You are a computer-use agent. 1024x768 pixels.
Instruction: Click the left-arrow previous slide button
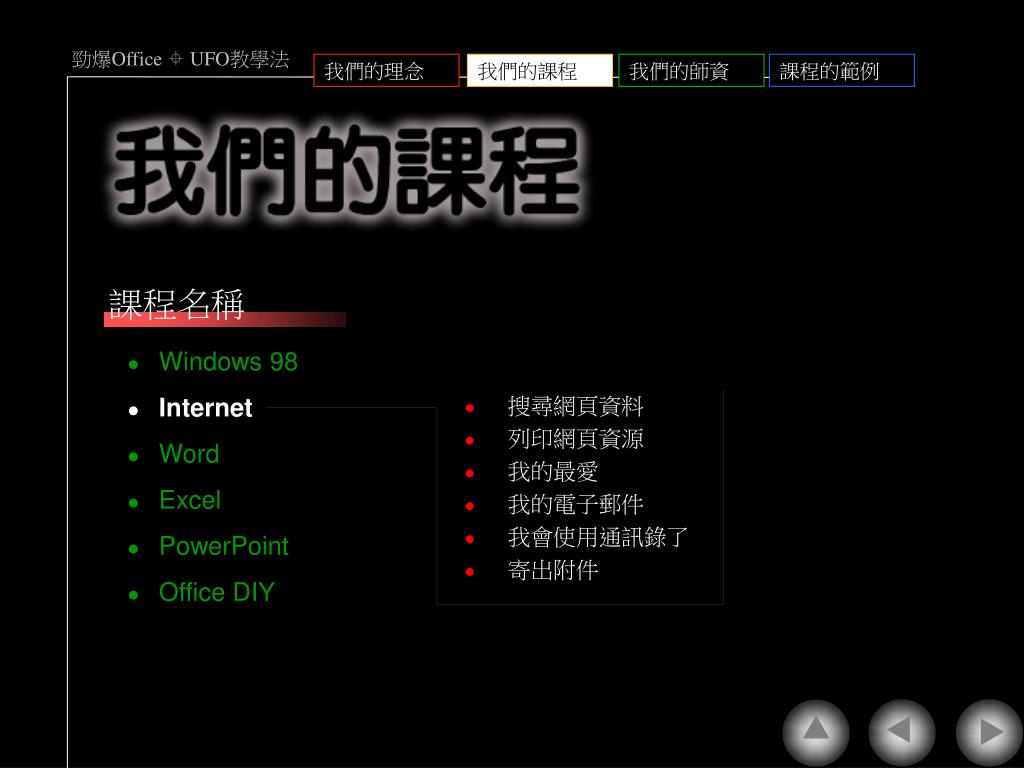click(902, 732)
